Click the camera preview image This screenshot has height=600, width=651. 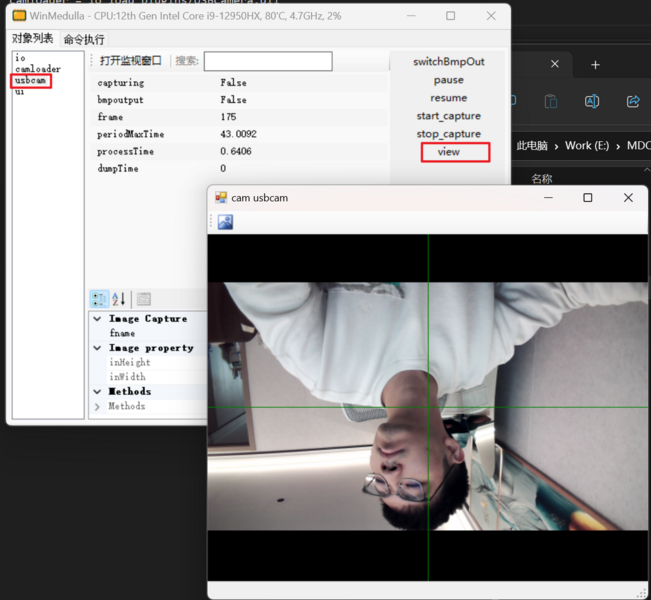coord(428,407)
